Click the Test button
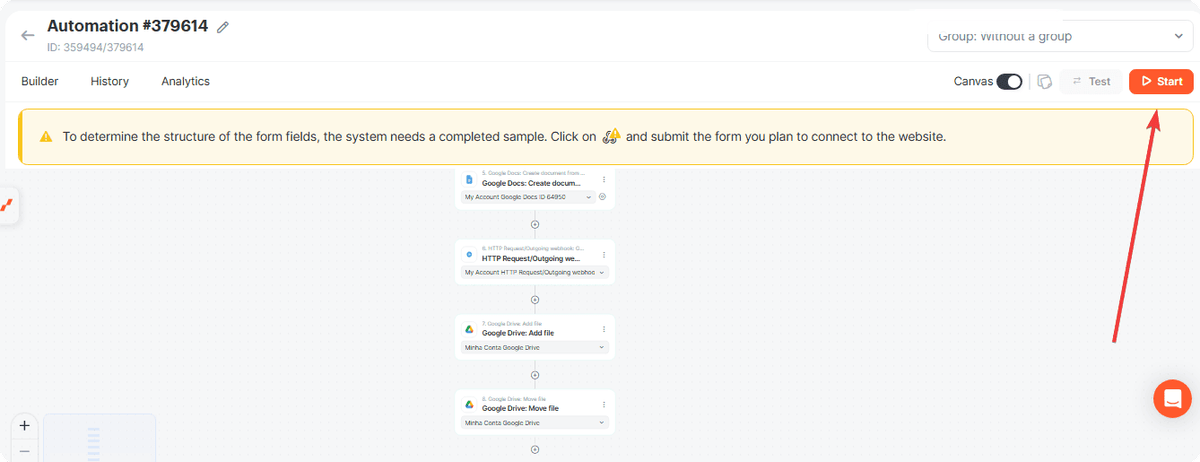This screenshot has width=1200, height=462. [1091, 82]
